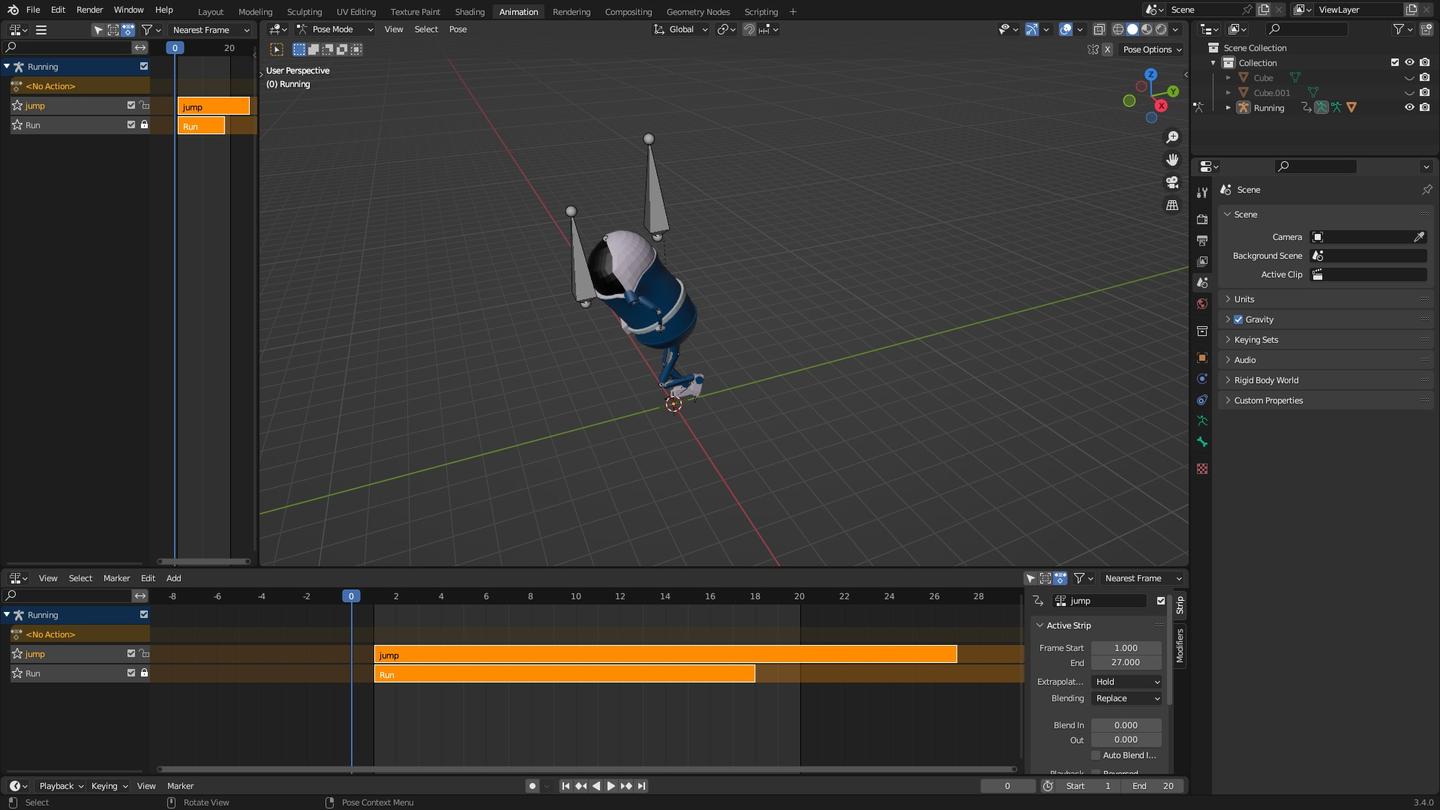The image size is (1440, 810).
Task: Disable Cube render camera icon in outliner
Action: pos(1425,77)
